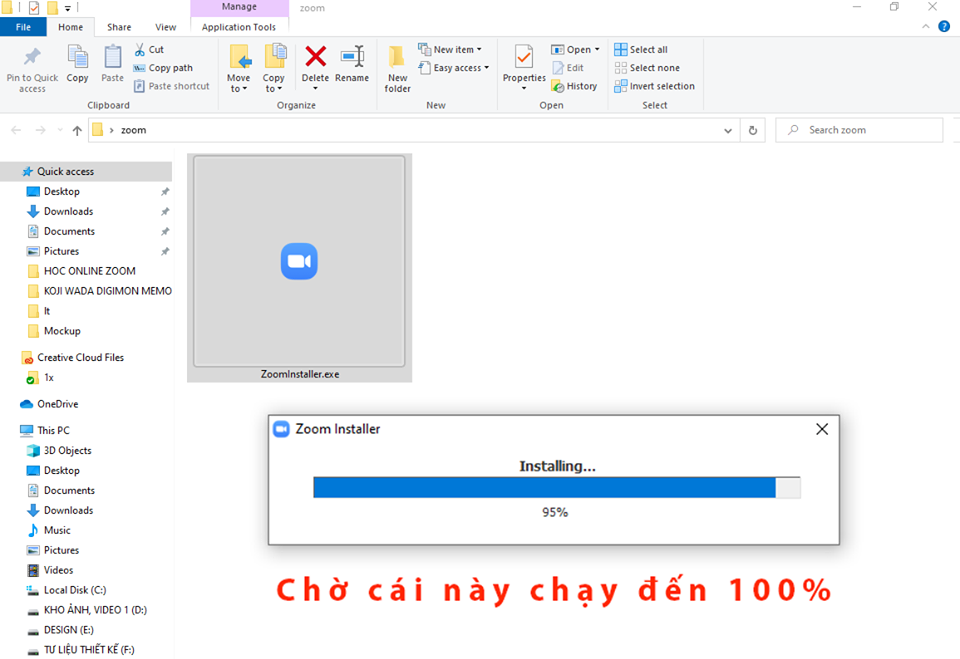Open DESIGN (E:) drive
The width and height of the screenshot is (960, 659).
[69, 630]
